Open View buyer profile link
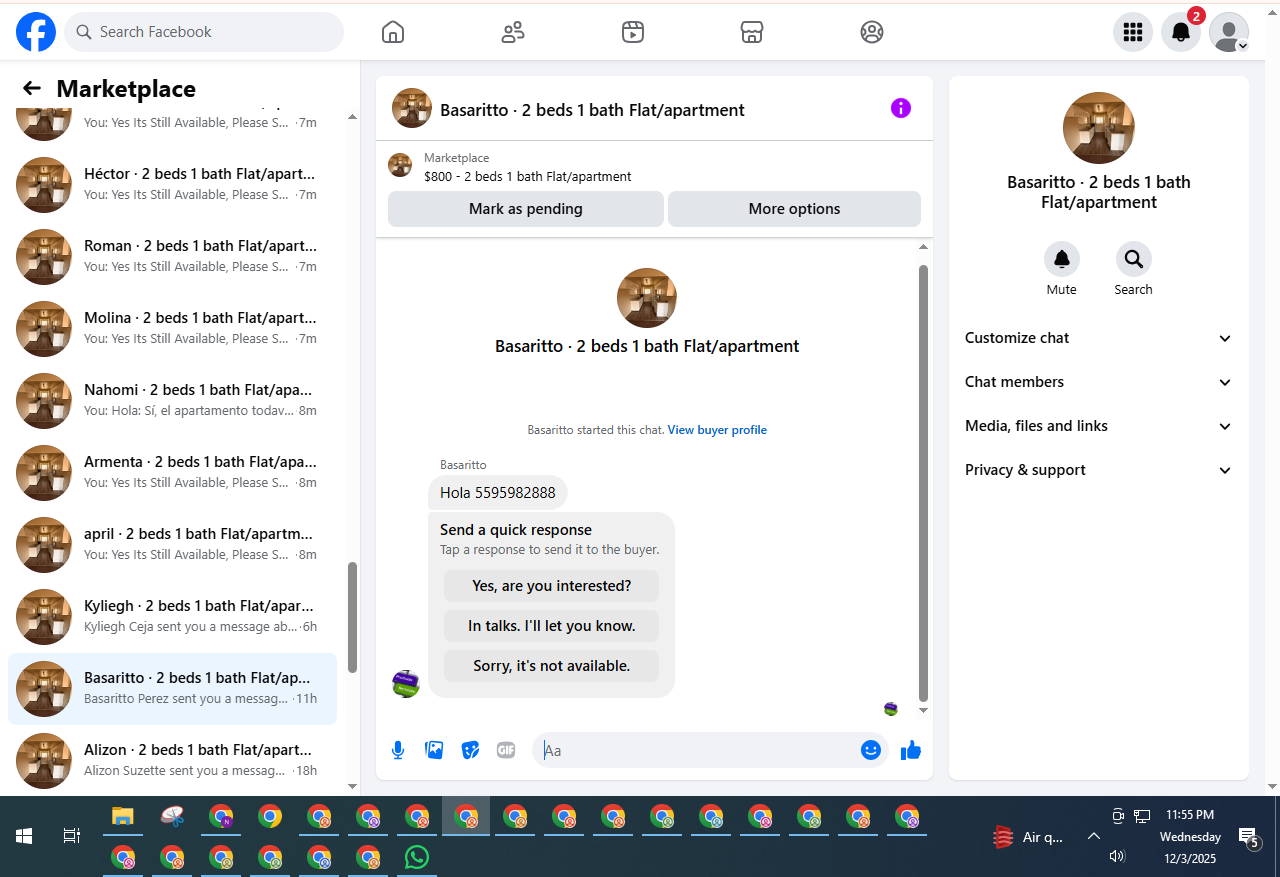Image resolution: width=1280 pixels, height=877 pixels. [717, 430]
